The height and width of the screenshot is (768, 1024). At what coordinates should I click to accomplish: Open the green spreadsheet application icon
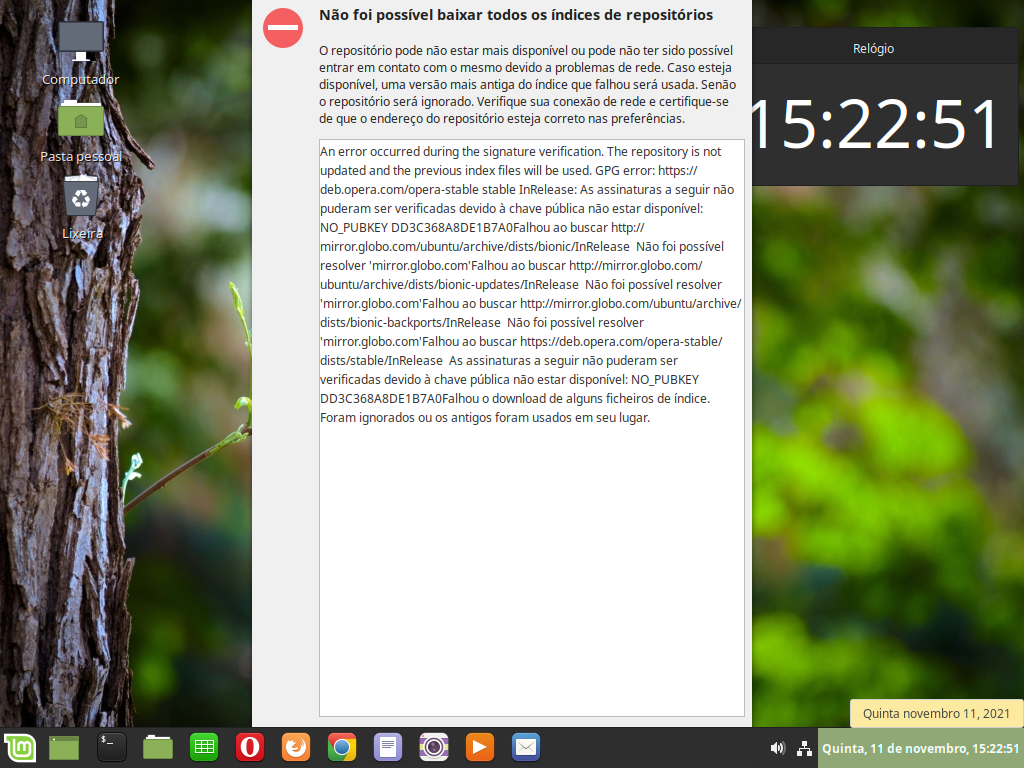204,747
